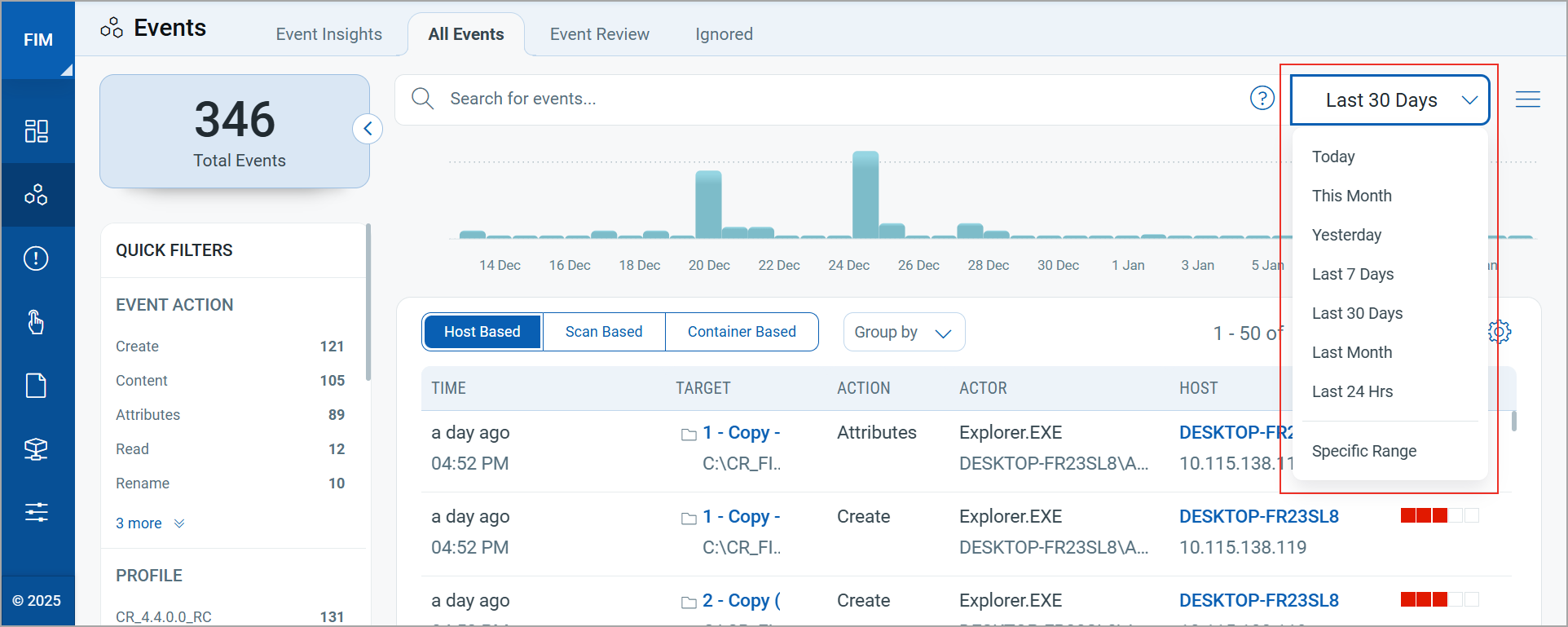The width and height of the screenshot is (1568, 627).
Task: Open '1 - Copy -' target in Attributes row
Action: [x=742, y=433]
